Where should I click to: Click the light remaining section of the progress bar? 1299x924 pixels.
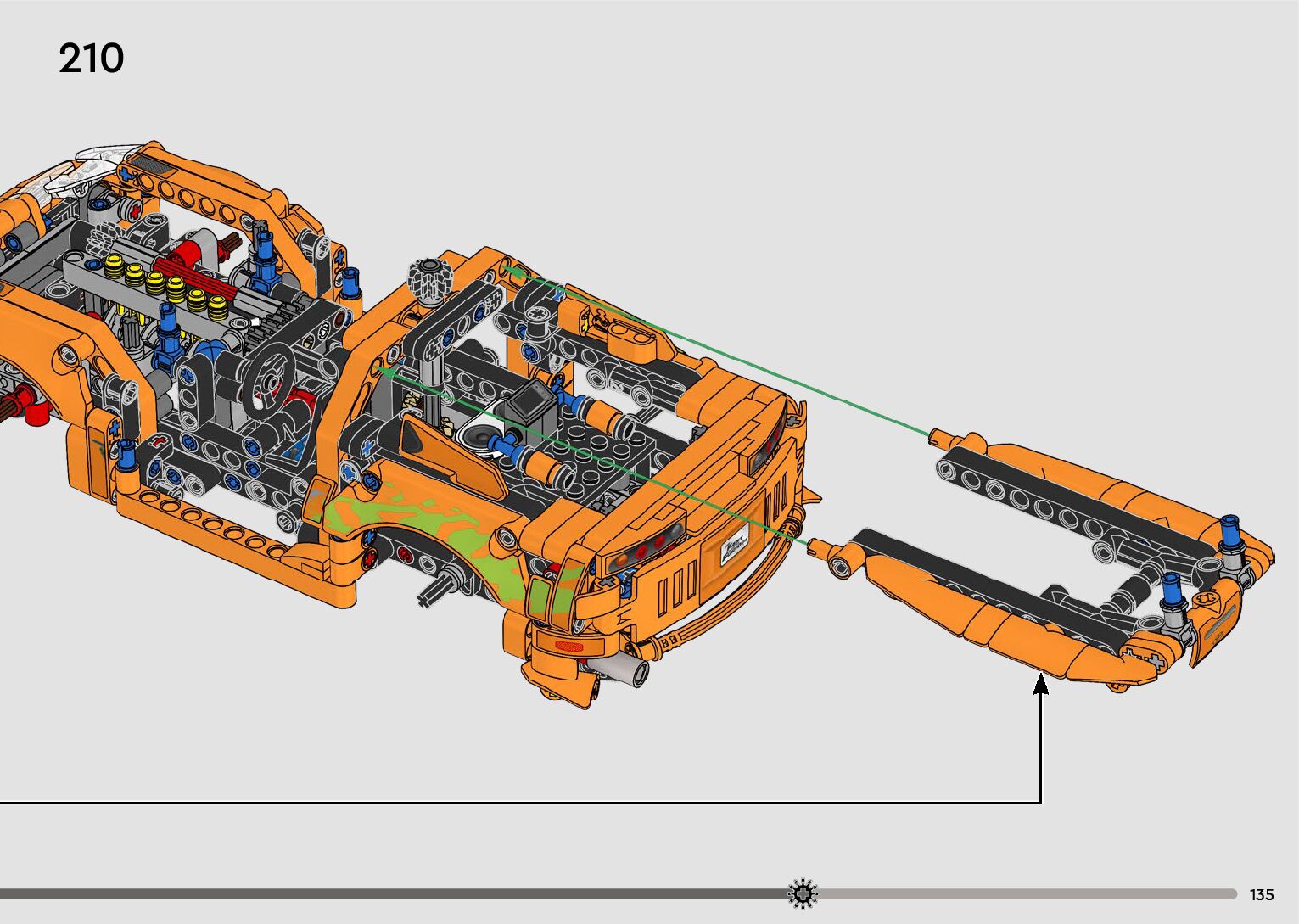1018,893
